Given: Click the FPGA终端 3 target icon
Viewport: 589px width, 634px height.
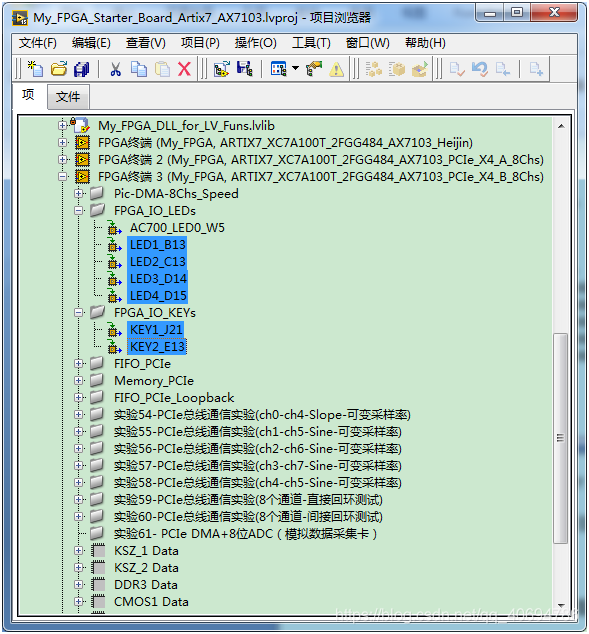Looking at the screenshot, I should tap(82, 176).
